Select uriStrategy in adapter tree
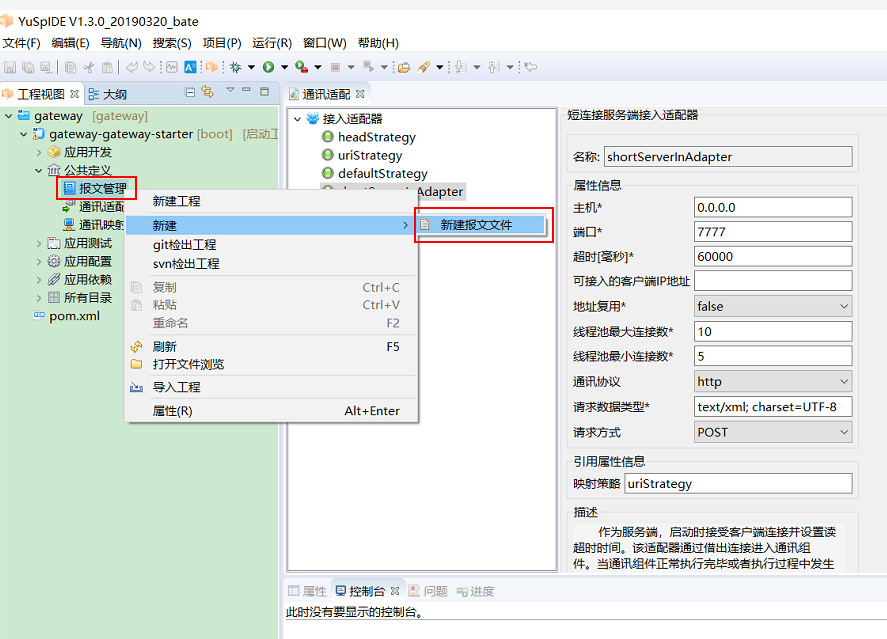The image size is (887, 639). (369, 155)
